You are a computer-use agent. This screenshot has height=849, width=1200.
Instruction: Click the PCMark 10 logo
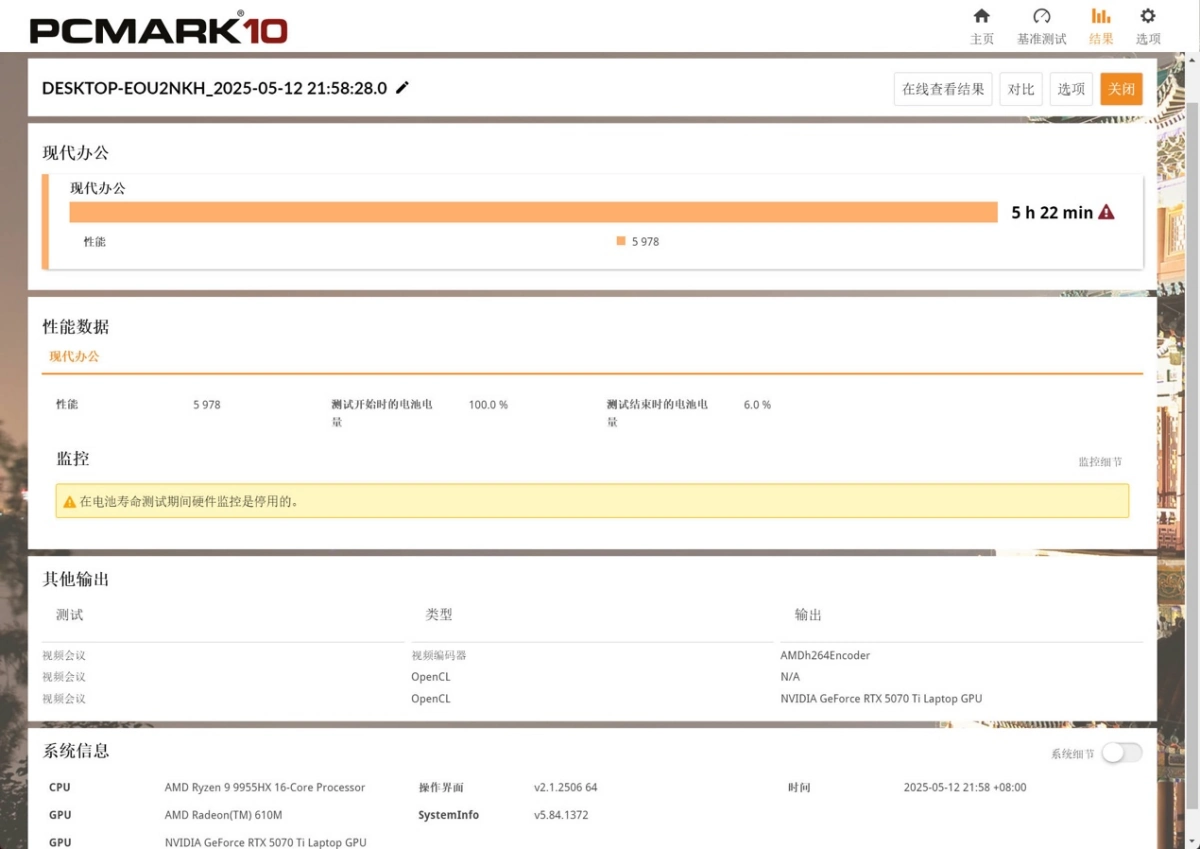pyautogui.click(x=158, y=28)
